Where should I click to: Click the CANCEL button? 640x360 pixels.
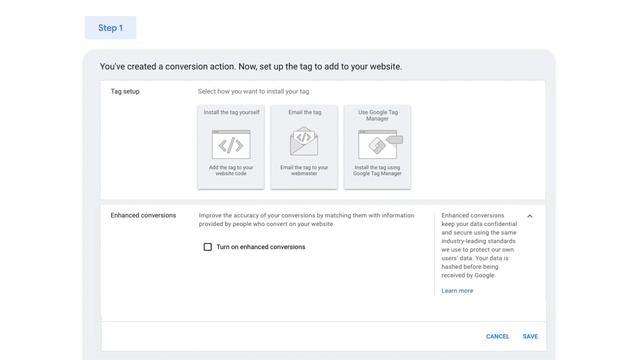pos(498,336)
